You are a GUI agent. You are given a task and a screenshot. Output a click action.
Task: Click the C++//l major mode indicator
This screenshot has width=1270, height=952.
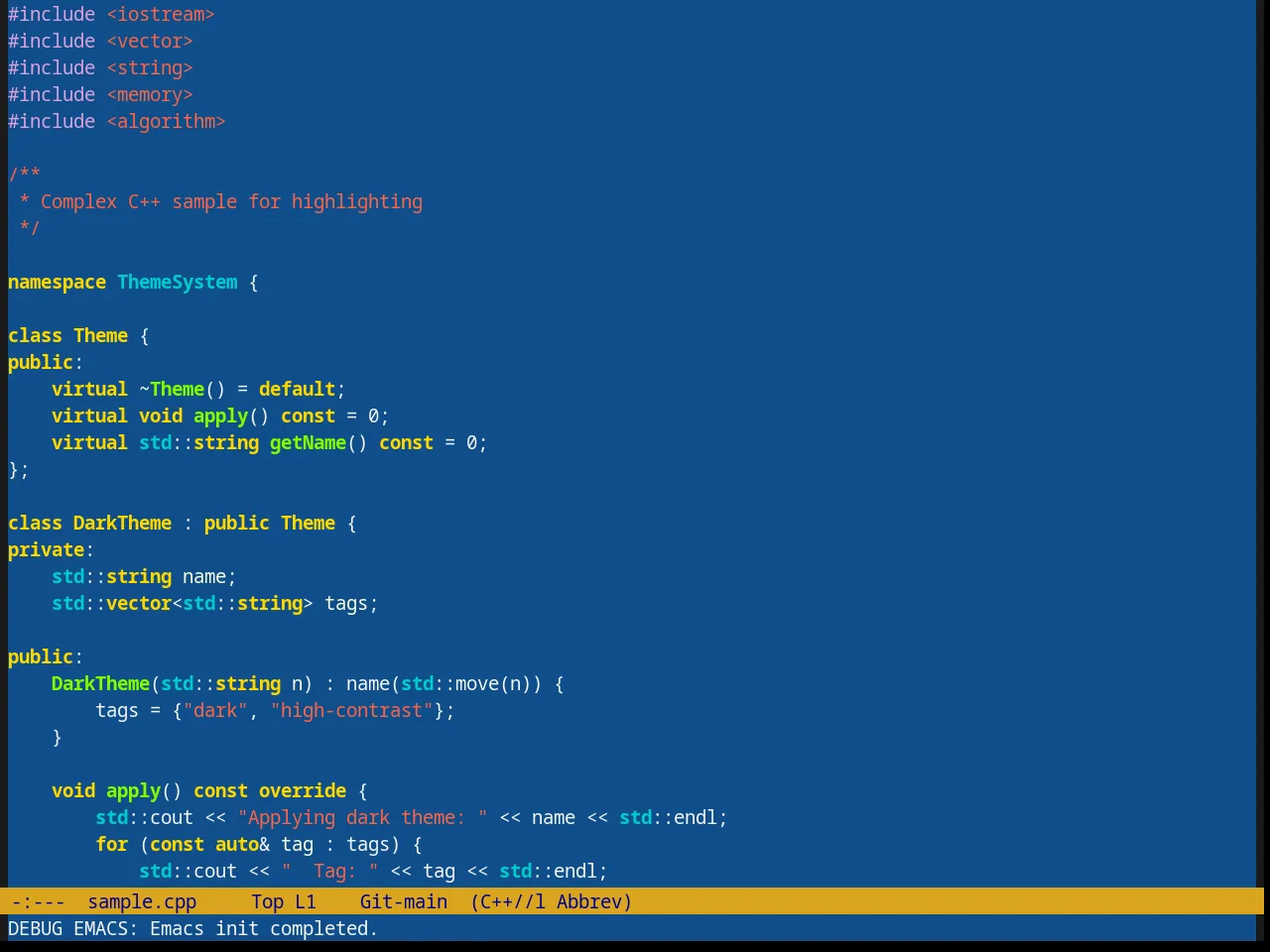pyautogui.click(x=508, y=901)
